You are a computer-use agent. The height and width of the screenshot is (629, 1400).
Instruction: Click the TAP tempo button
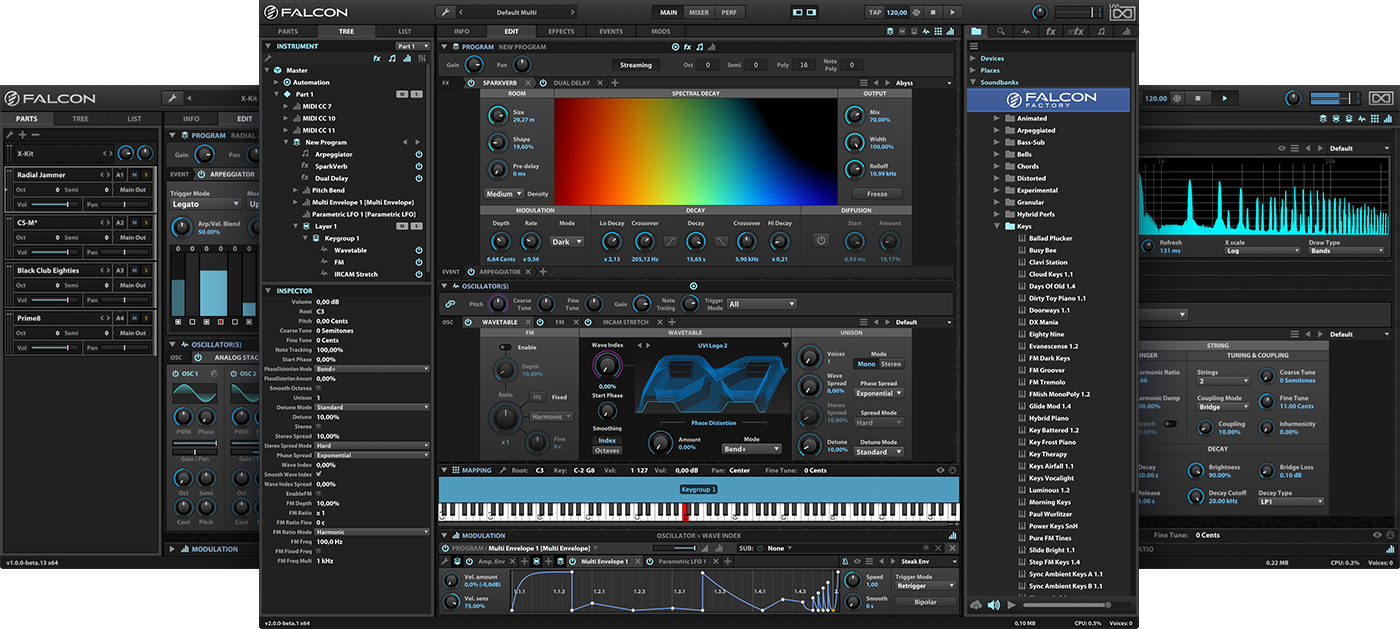[x=874, y=12]
